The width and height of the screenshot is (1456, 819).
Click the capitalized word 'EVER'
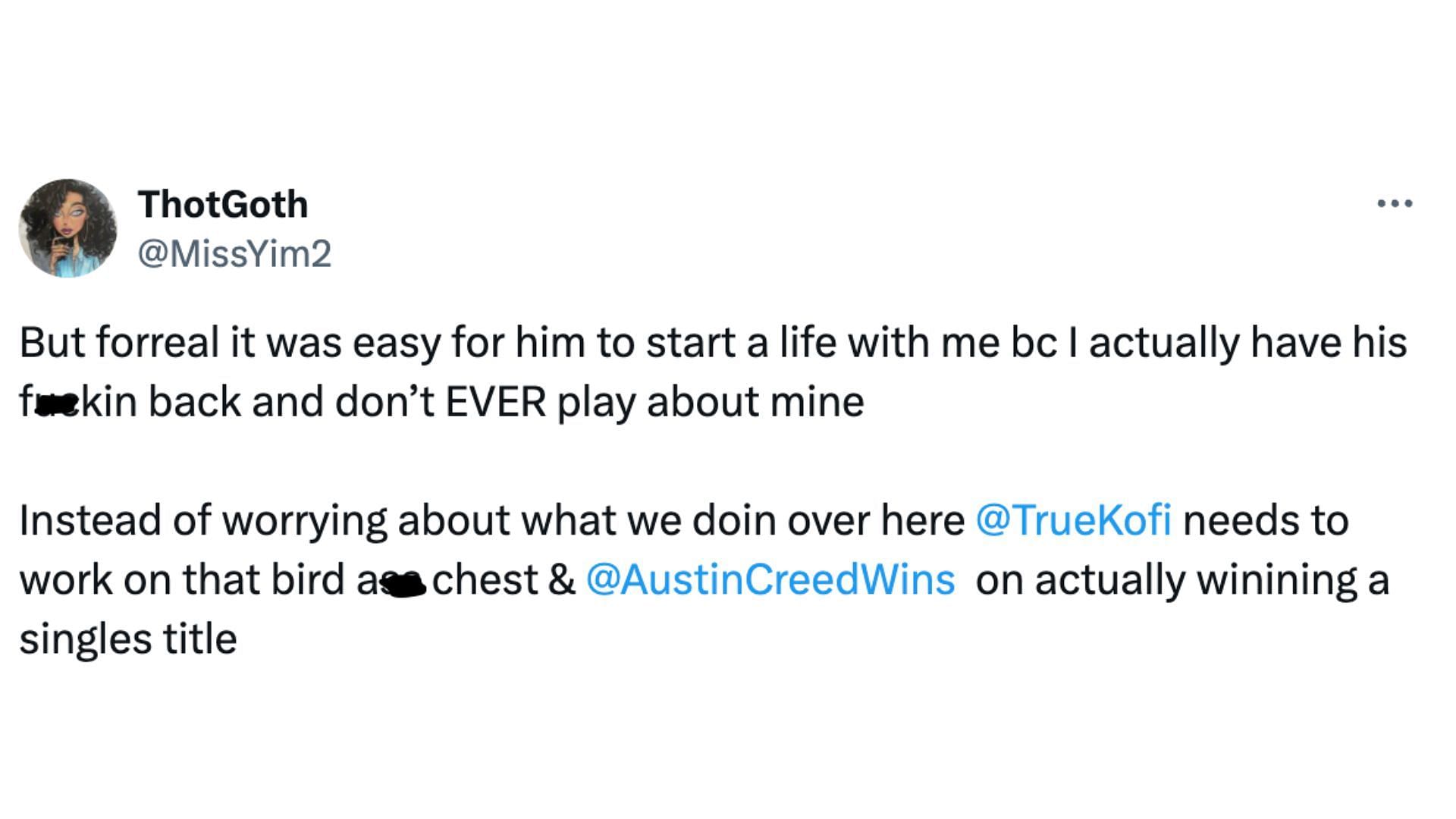pyautogui.click(x=496, y=402)
